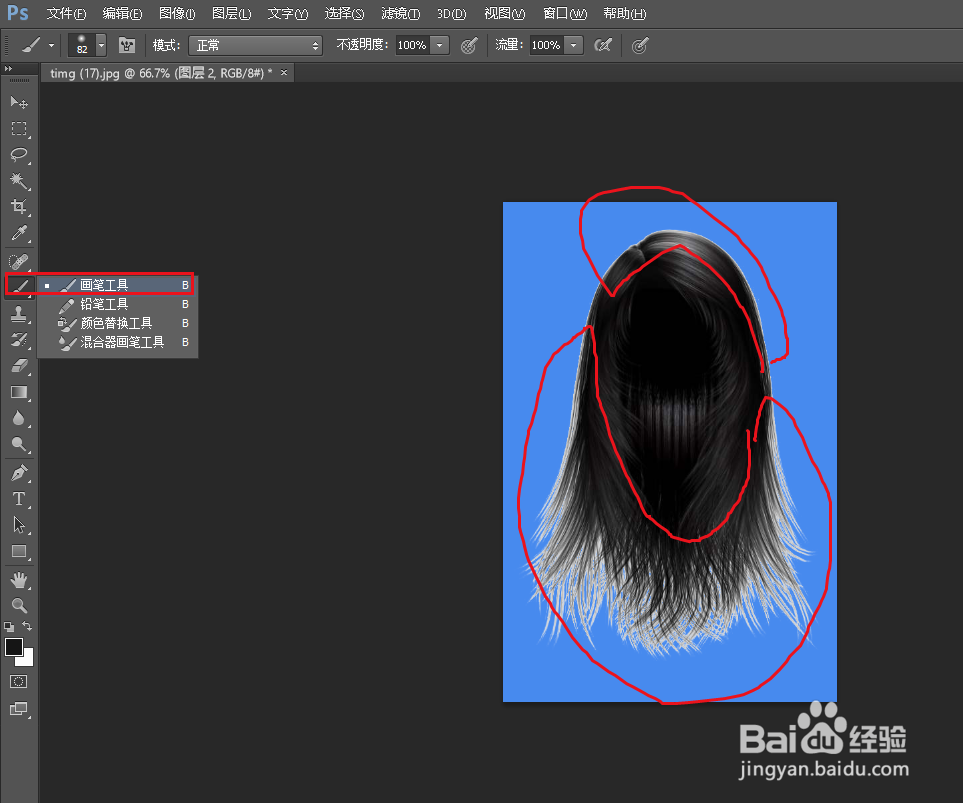Expand the collapsed toolbar with double arrows
This screenshot has height=803, width=963.
pyautogui.click(x=8, y=68)
